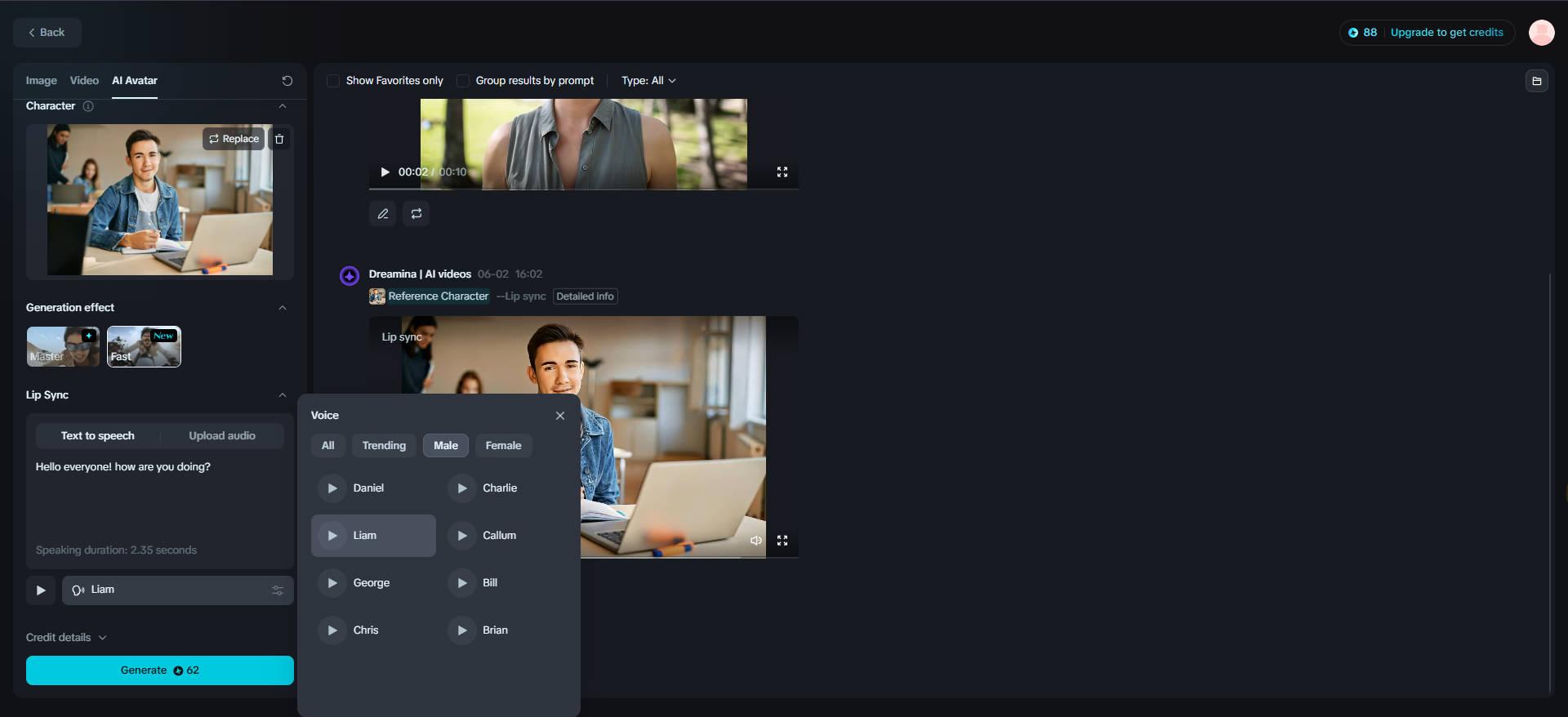This screenshot has height=717, width=1568.
Task: Filter voices by Female
Action: pyautogui.click(x=503, y=446)
